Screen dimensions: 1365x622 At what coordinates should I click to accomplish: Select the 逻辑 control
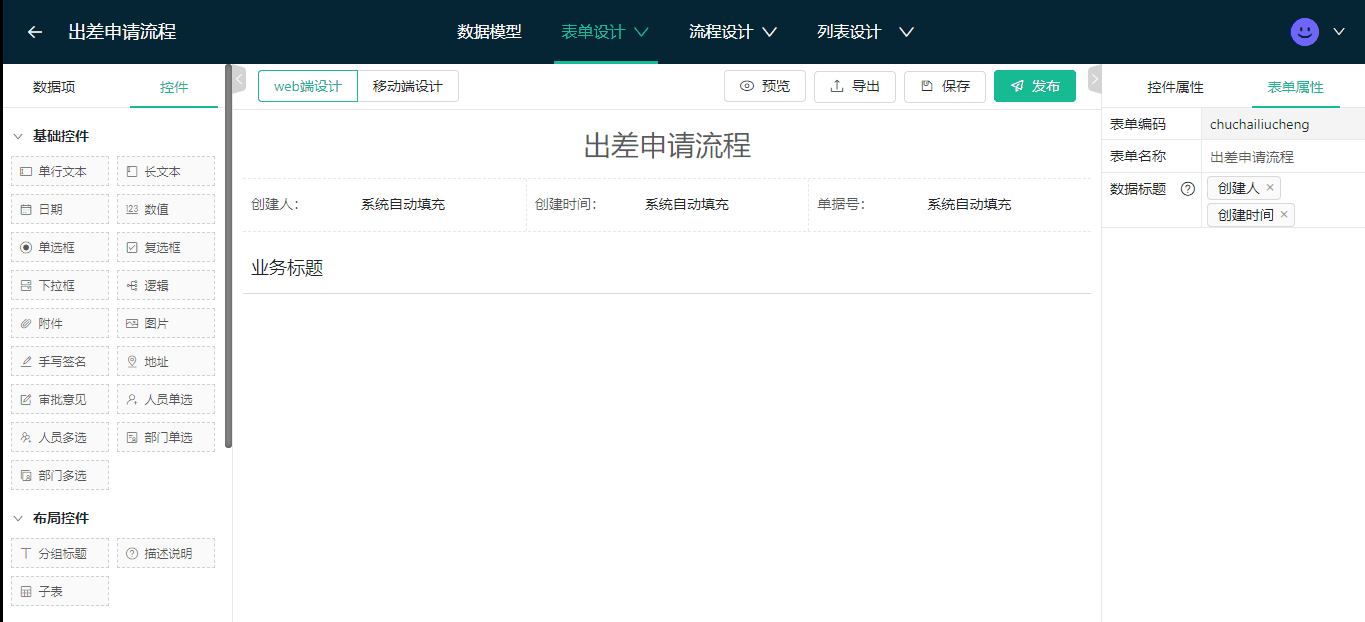[166, 285]
